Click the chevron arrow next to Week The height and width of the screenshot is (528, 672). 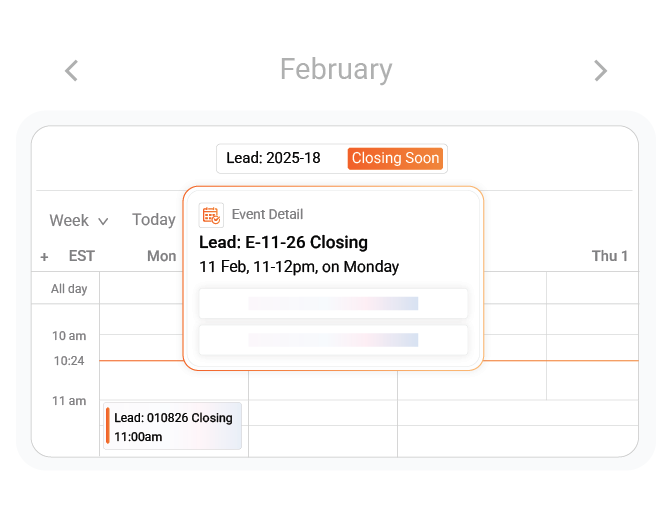[103, 221]
